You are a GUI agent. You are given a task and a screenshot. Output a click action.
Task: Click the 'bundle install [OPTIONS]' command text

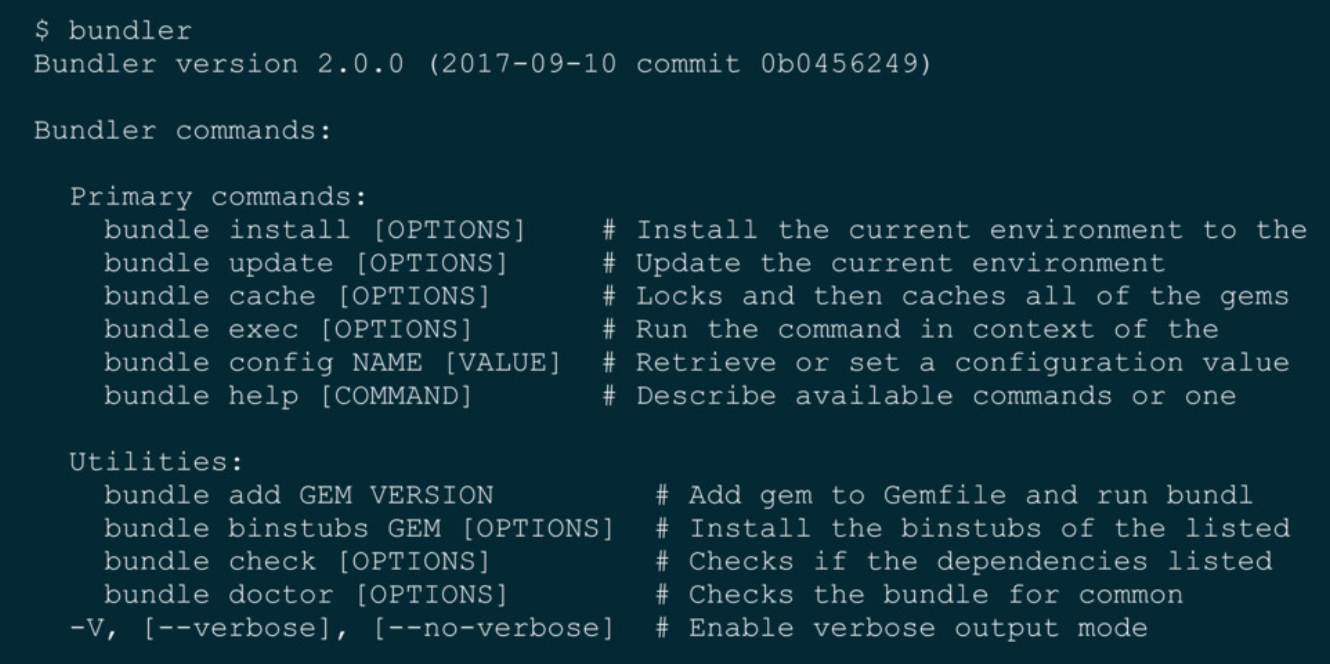[315, 230]
